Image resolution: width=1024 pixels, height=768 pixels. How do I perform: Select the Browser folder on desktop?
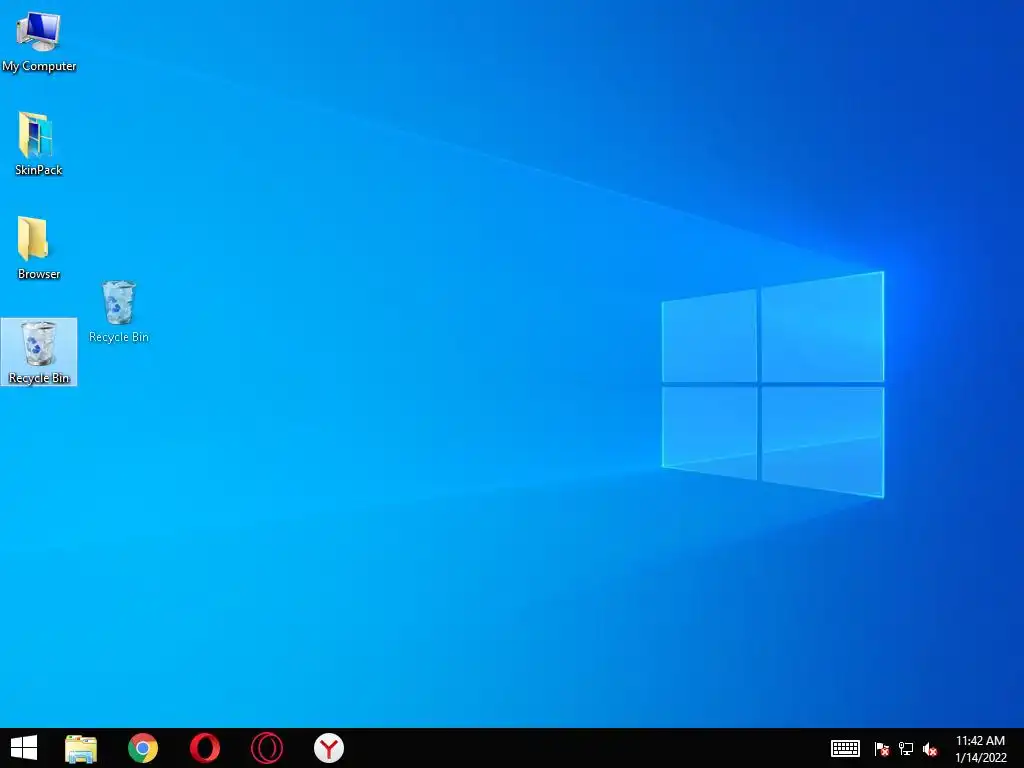pyautogui.click(x=38, y=248)
